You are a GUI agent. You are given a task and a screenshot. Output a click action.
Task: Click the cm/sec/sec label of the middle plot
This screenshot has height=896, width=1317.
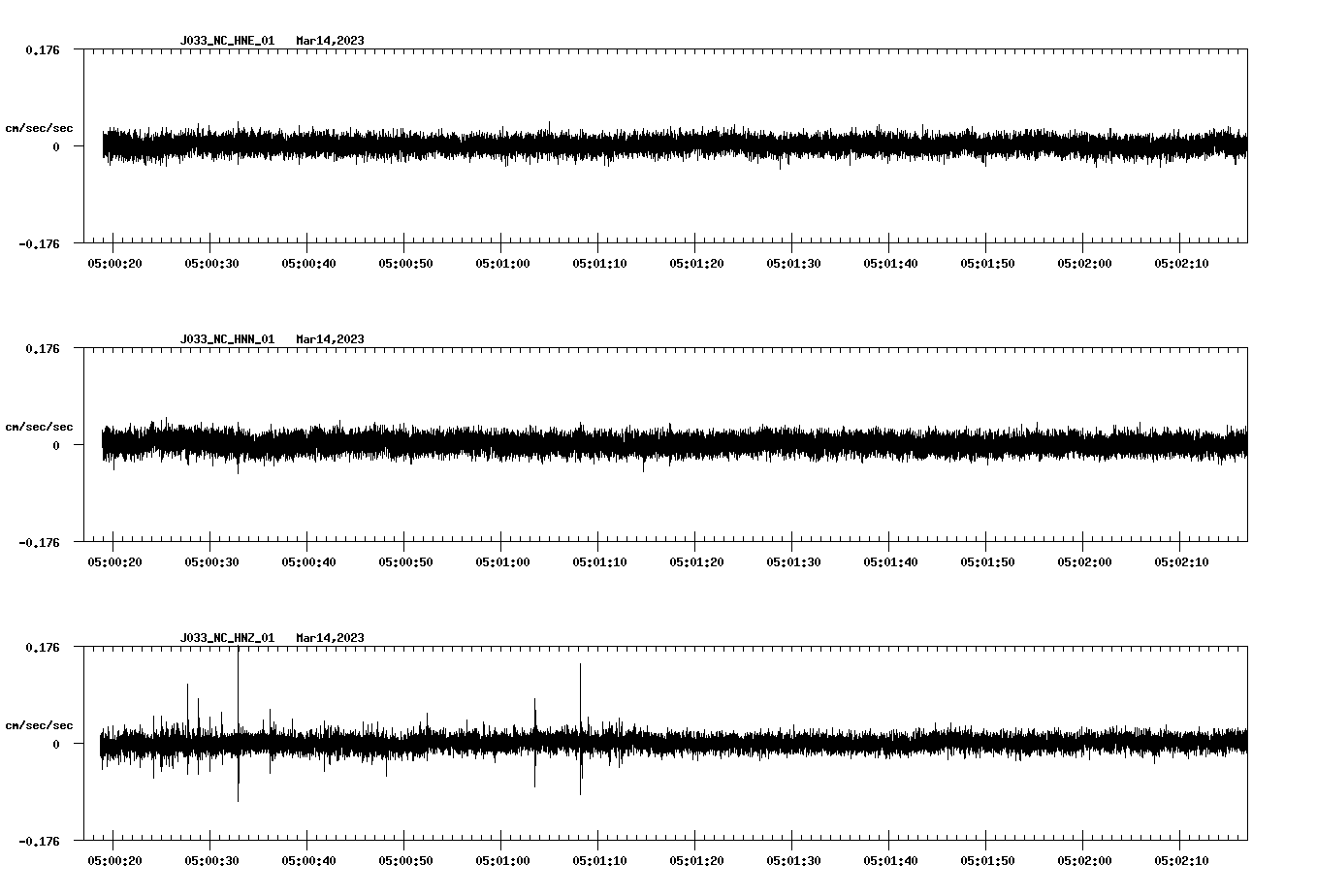[40, 426]
